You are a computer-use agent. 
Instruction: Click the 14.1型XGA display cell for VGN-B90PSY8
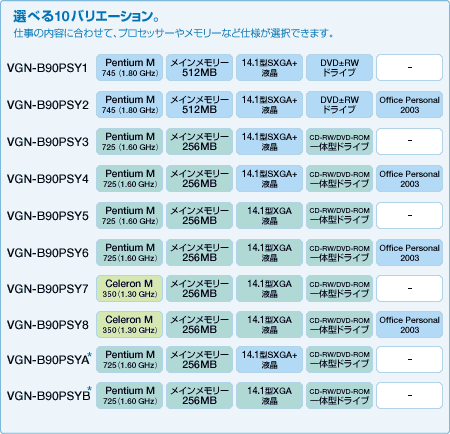[x=269, y=325]
